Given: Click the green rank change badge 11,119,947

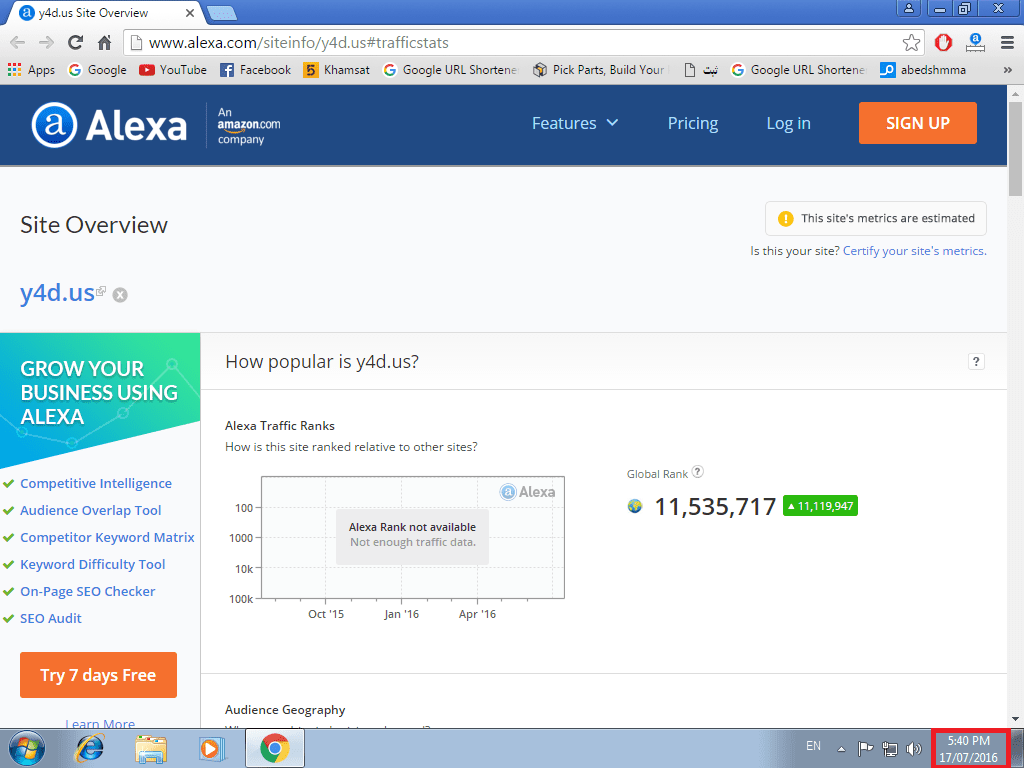Looking at the screenshot, I should tap(820, 506).
